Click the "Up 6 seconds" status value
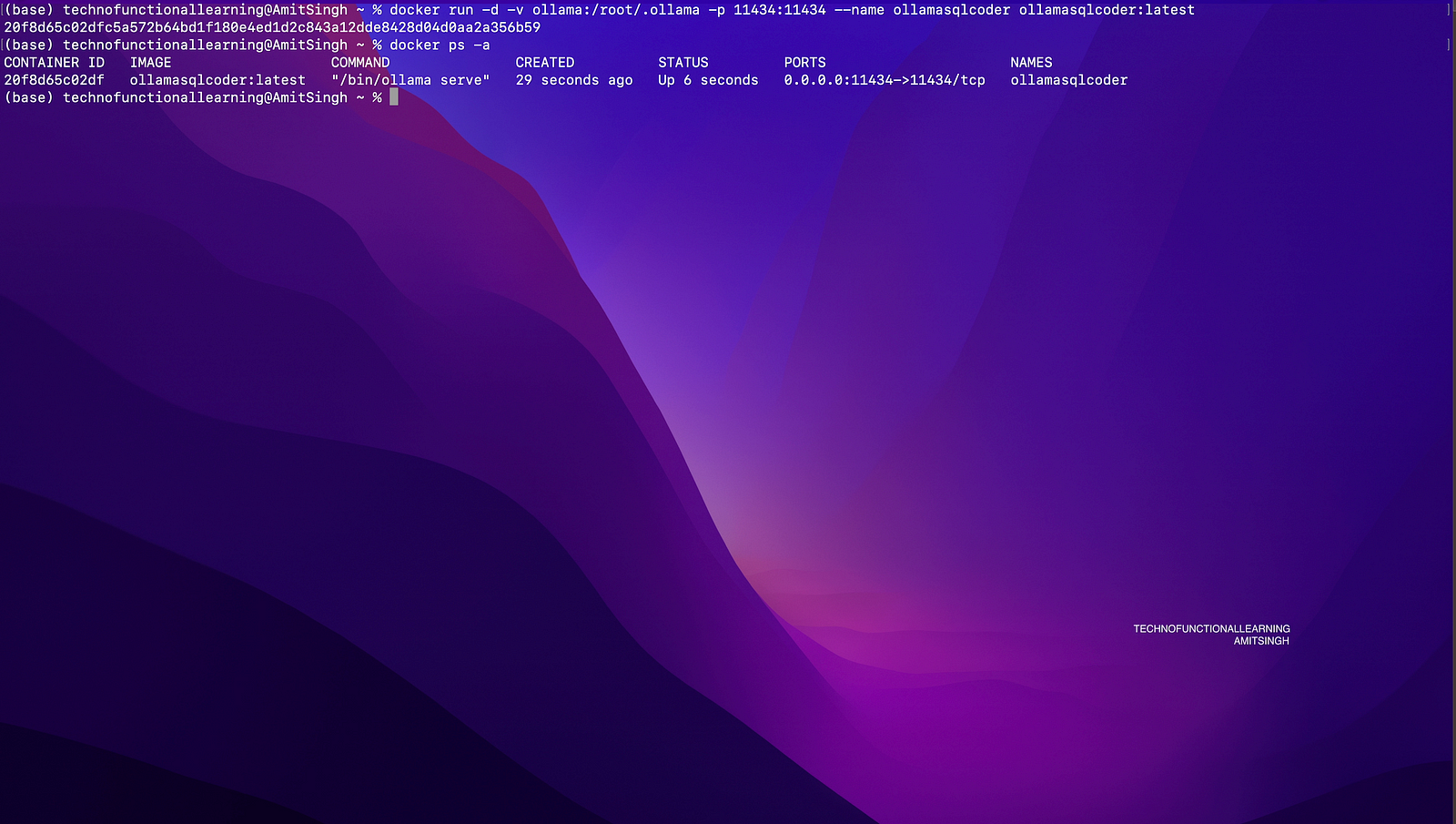Screen dimensions: 1456x824 tap(708, 80)
